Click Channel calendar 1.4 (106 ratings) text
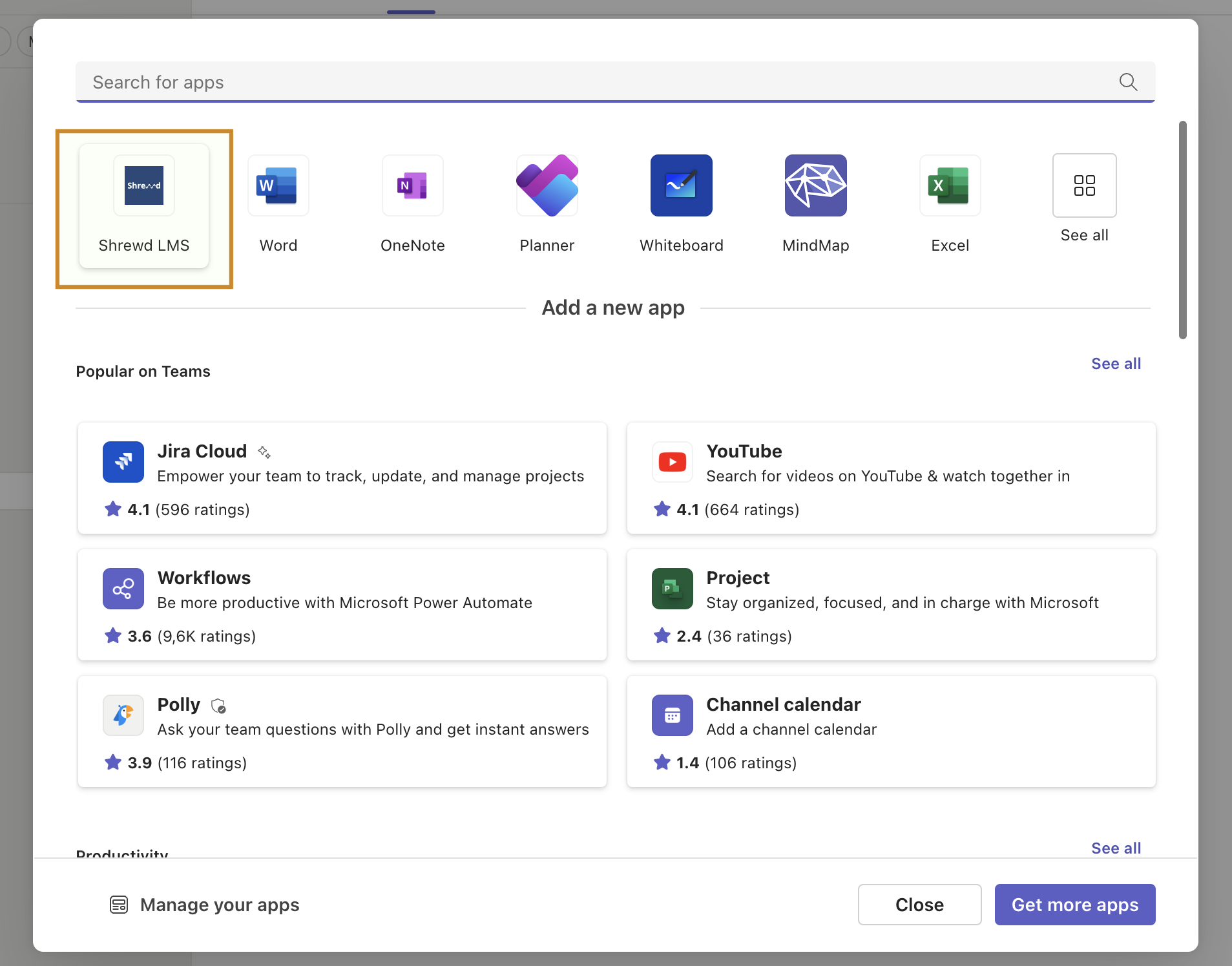Viewport: 1232px width, 966px height. click(x=736, y=762)
